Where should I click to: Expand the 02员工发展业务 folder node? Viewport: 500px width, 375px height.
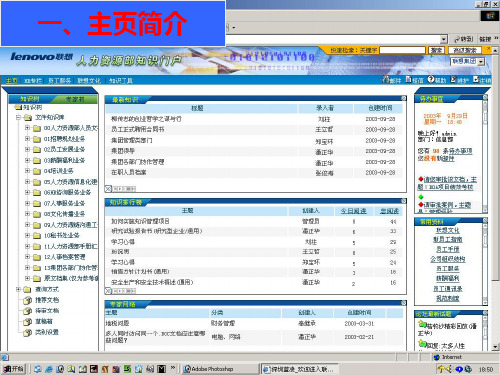[27, 149]
